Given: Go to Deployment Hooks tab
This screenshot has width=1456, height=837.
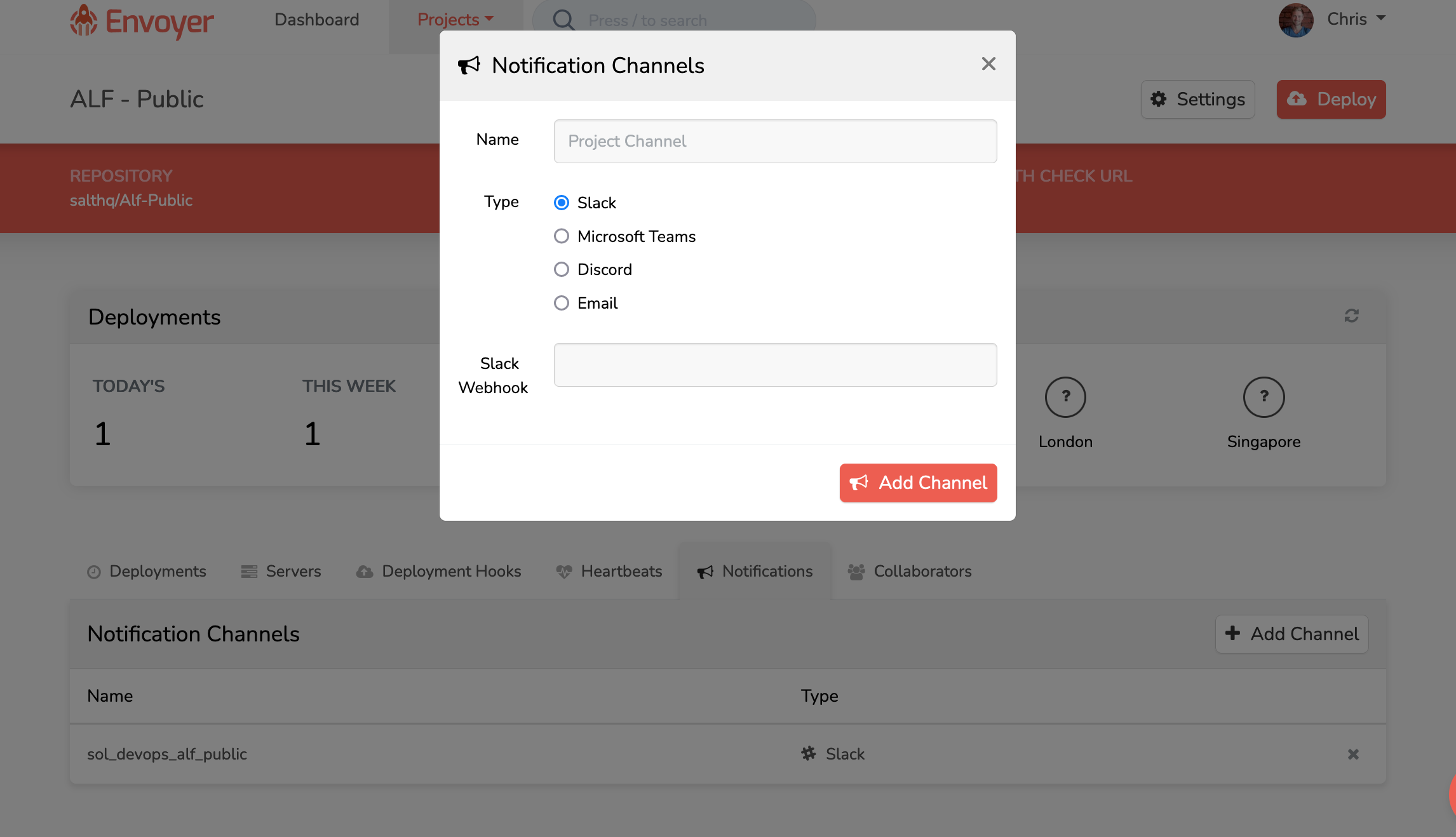Looking at the screenshot, I should (438, 571).
